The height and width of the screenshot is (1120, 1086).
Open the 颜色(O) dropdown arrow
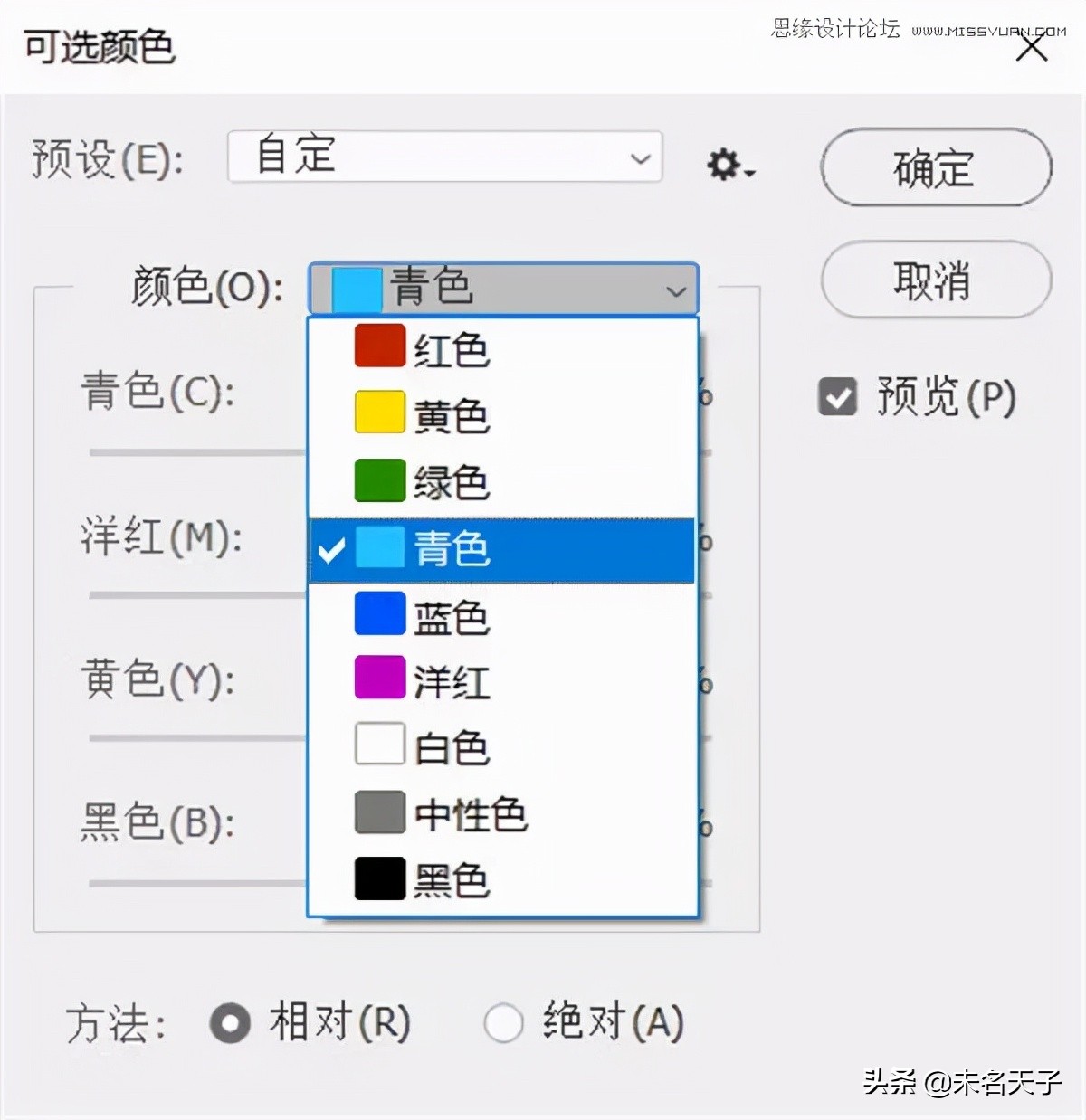[x=674, y=290]
